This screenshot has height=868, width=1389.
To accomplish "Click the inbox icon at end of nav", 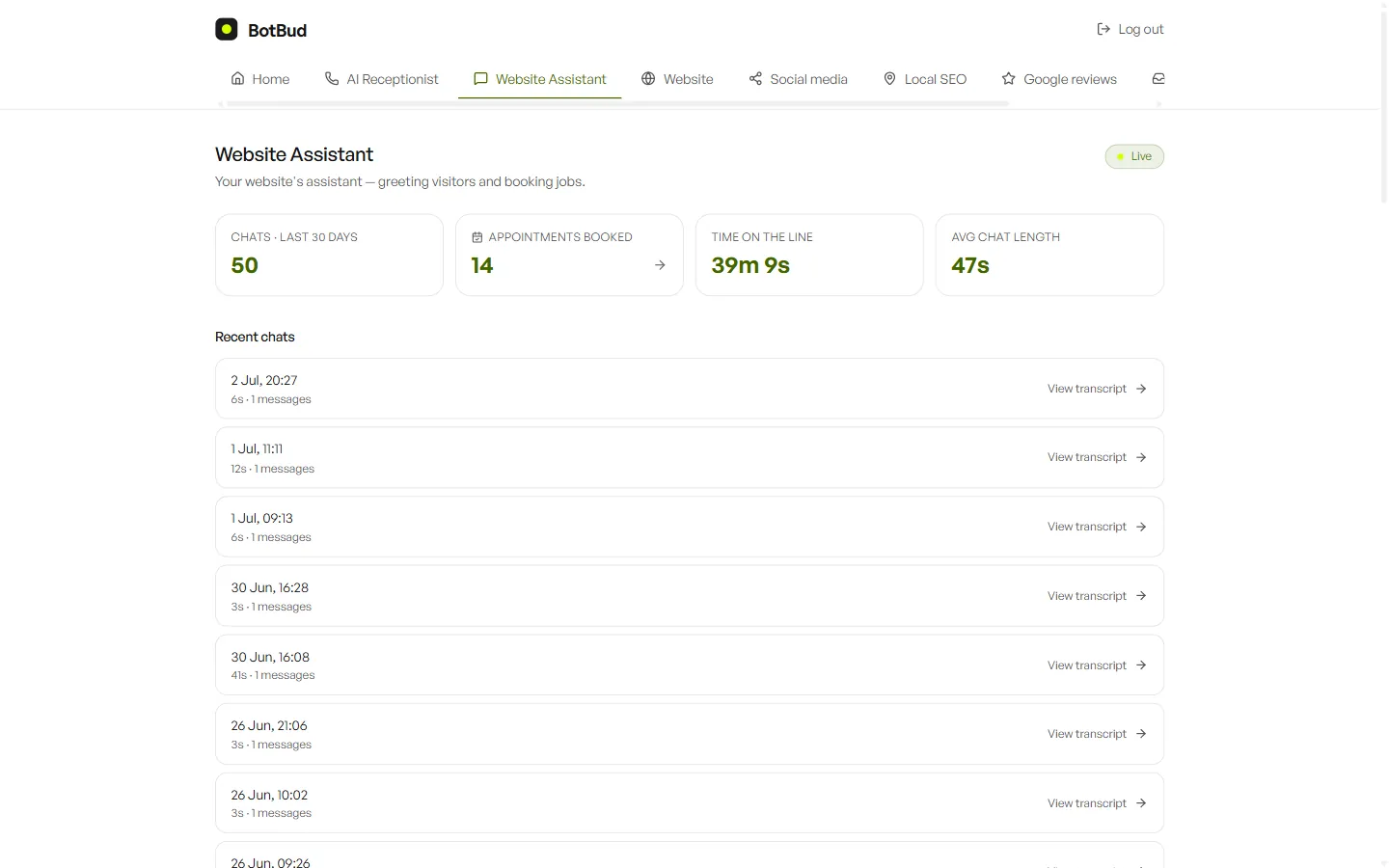I will (1158, 78).
